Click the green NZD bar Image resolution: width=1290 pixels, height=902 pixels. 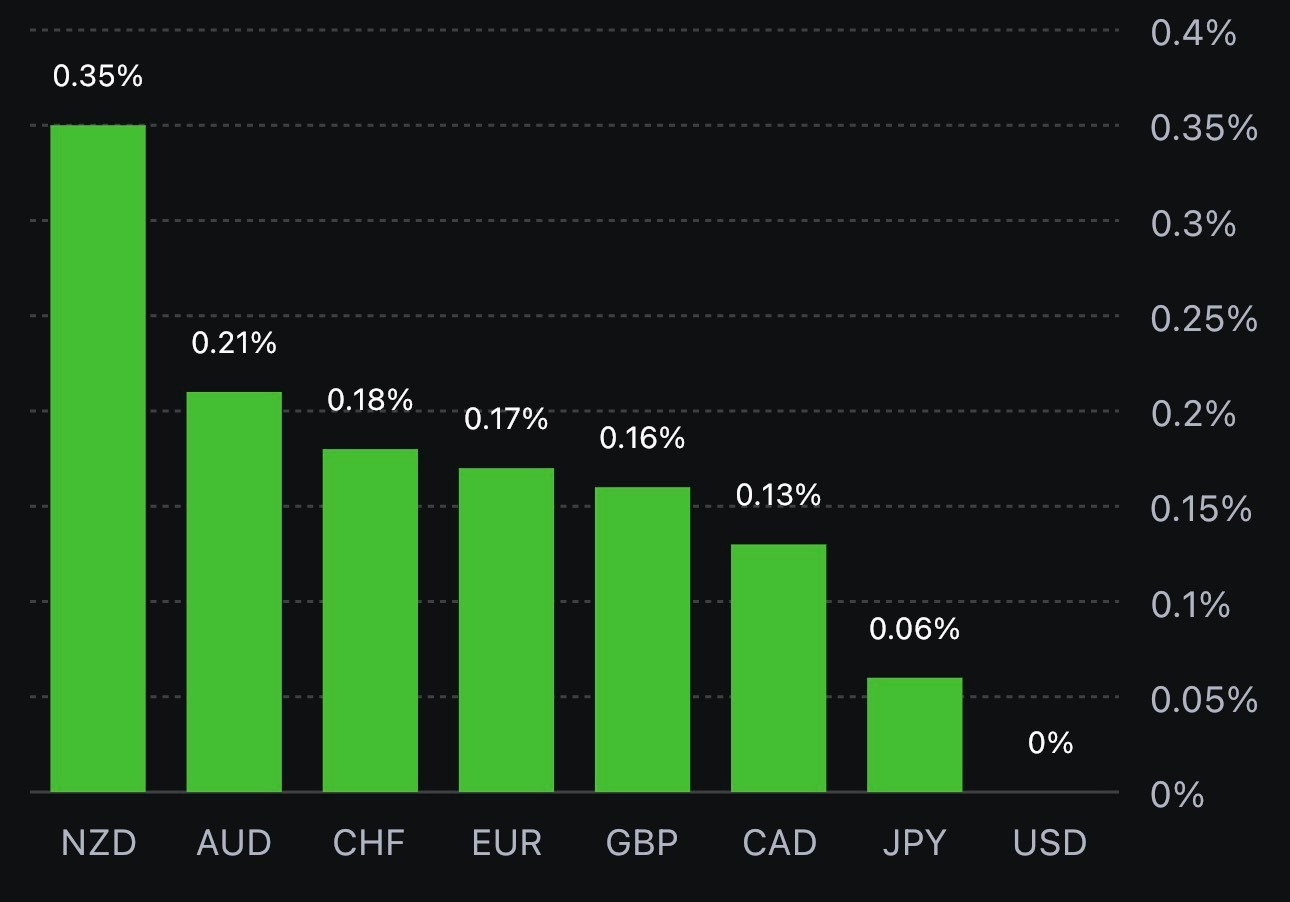98,458
